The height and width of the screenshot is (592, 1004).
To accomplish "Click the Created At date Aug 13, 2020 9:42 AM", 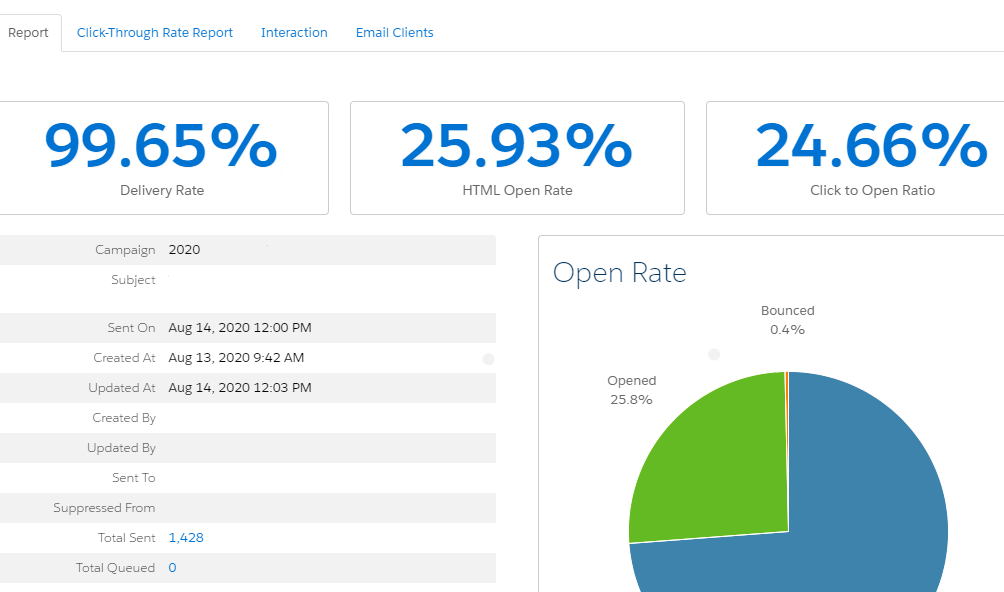I will [x=236, y=358].
